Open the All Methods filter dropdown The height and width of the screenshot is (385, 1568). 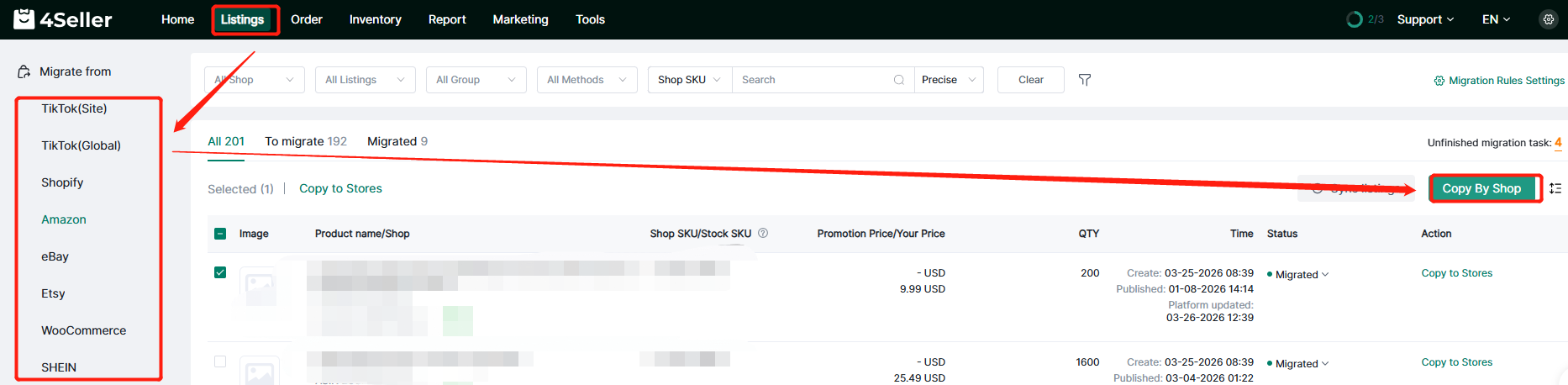point(587,80)
